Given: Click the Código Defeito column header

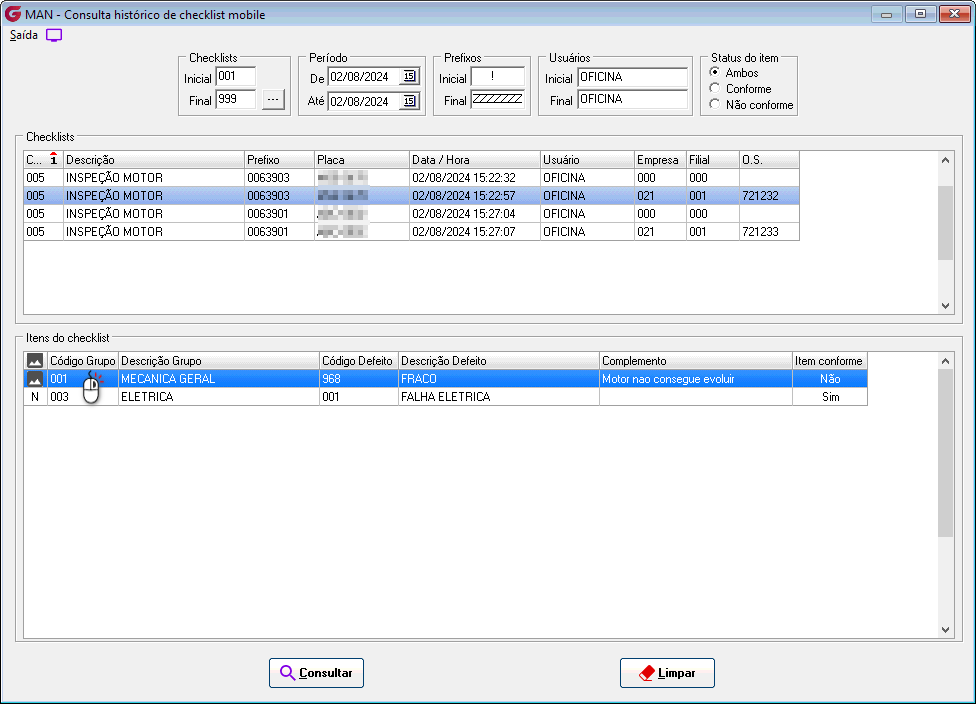Looking at the screenshot, I should pyautogui.click(x=359, y=361).
